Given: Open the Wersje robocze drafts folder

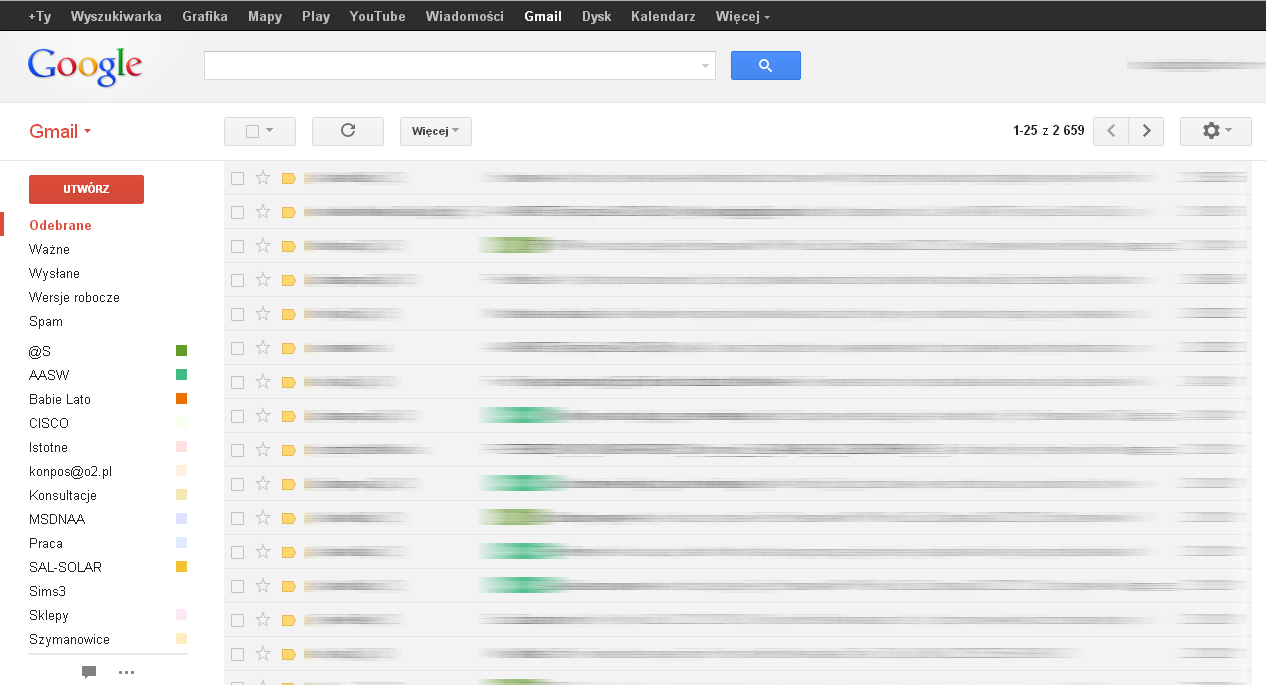Looking at the screenshot, I should tap(74, 298).
